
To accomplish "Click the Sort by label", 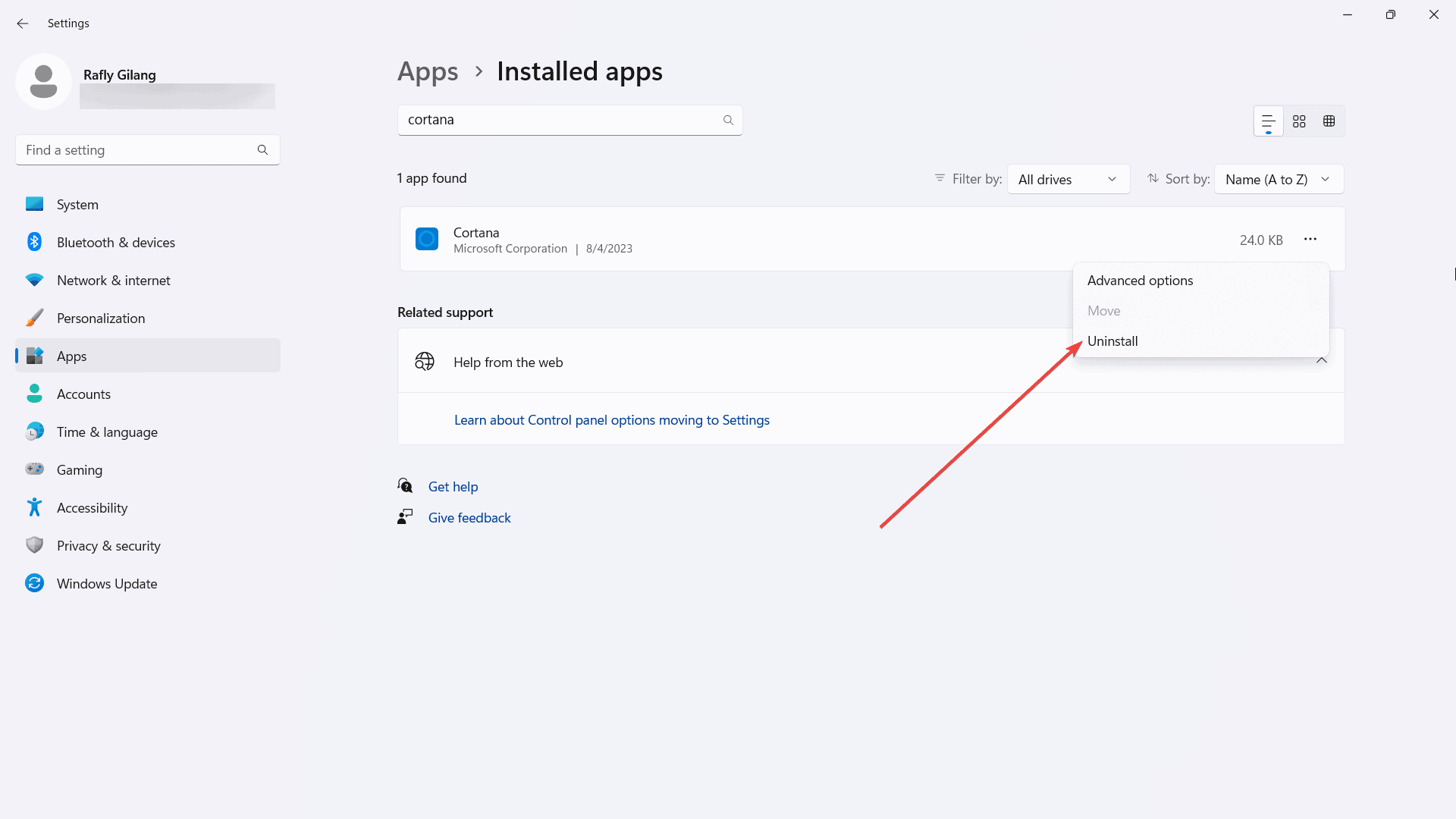I will tap(1188, 179).
